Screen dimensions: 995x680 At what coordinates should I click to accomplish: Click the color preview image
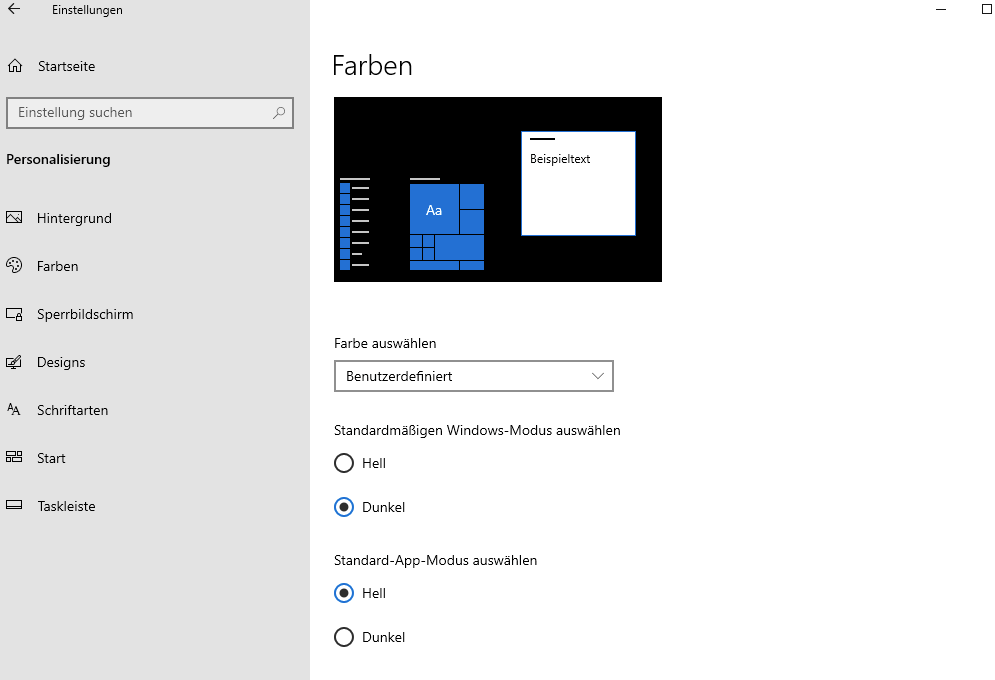[x=498, y=189]
